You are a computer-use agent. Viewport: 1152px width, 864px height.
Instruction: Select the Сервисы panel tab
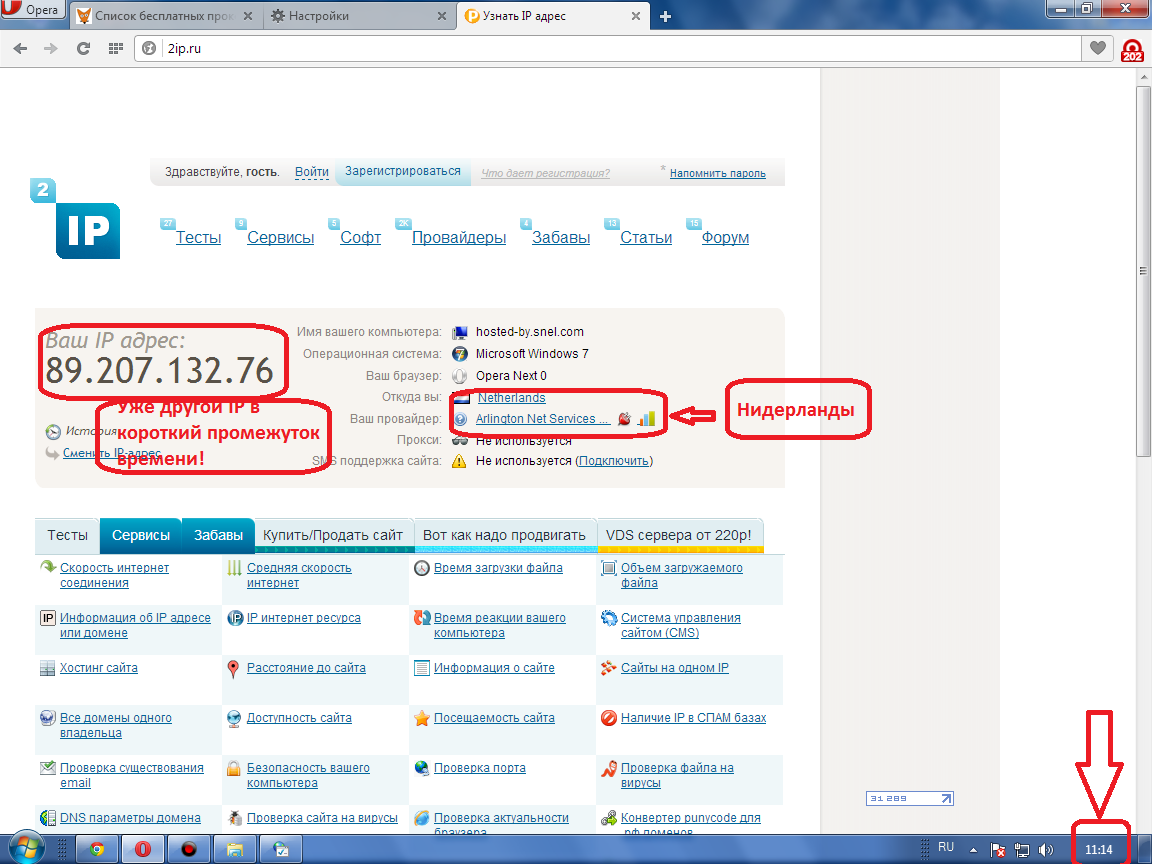click(140, 536)
